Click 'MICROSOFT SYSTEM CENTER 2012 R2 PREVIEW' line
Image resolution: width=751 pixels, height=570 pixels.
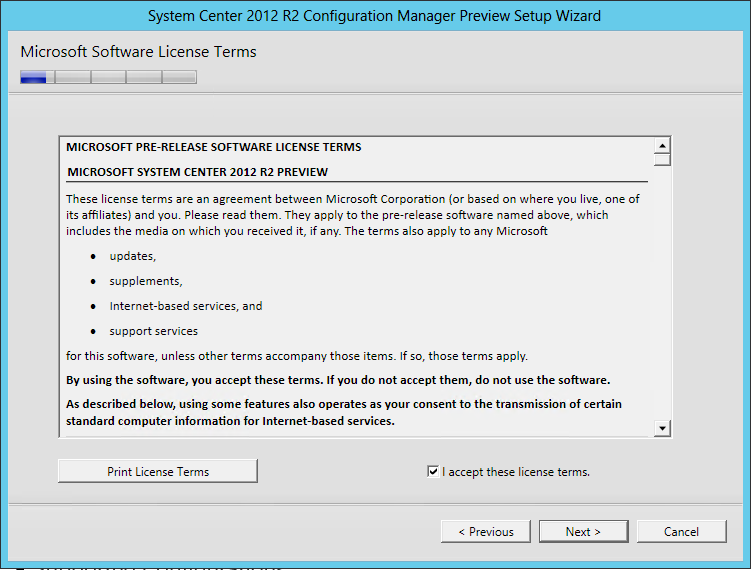pos(197,172)
